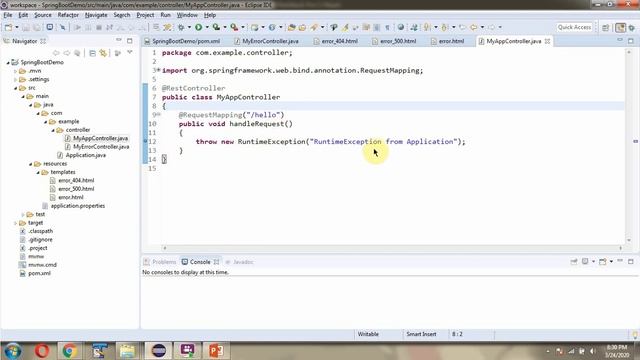This screenshot has height=360, width=640.
Task: Click the New wizard icon in toolbar
Action: coord(8,27)
